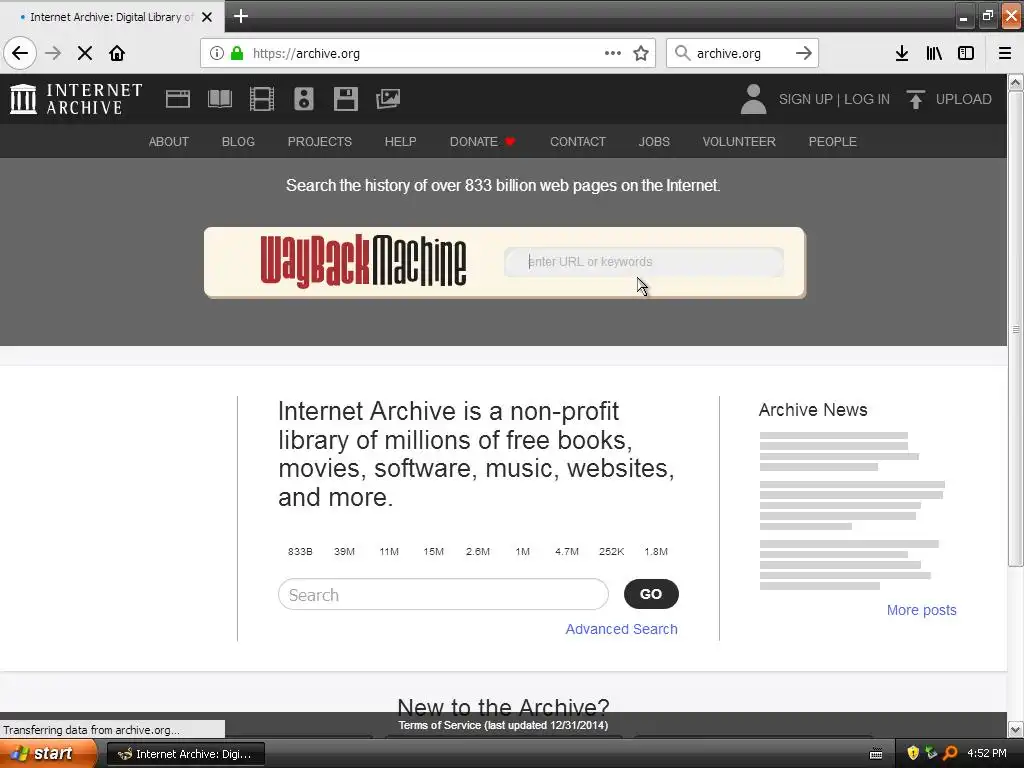This screenshot has height=768, width=1024.
Task: Stop loading the page
Action: 85,53
